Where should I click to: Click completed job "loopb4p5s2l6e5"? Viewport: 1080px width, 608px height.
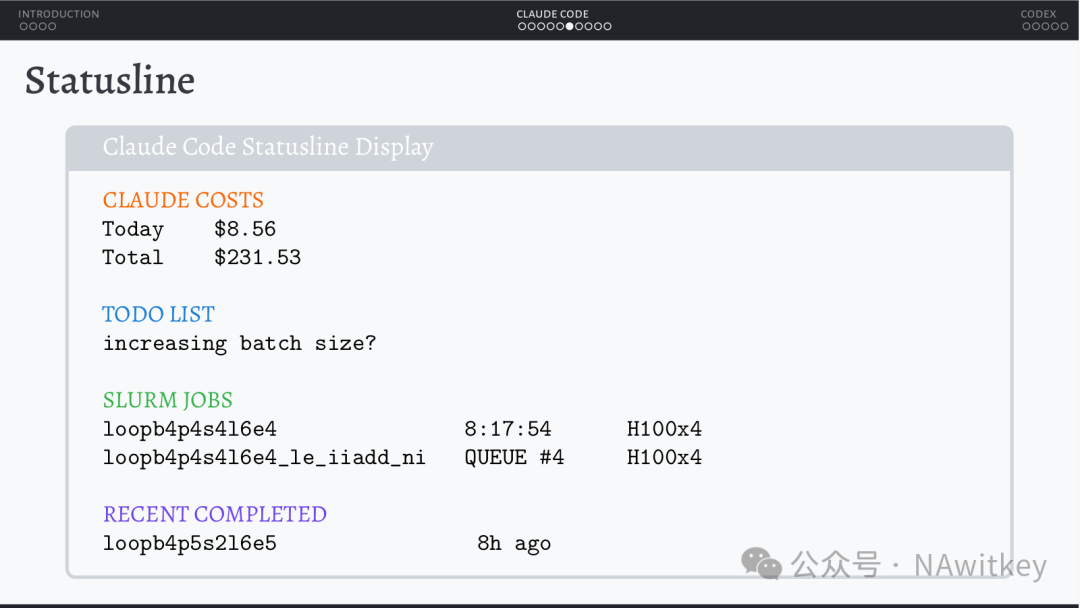coord(189,543)
